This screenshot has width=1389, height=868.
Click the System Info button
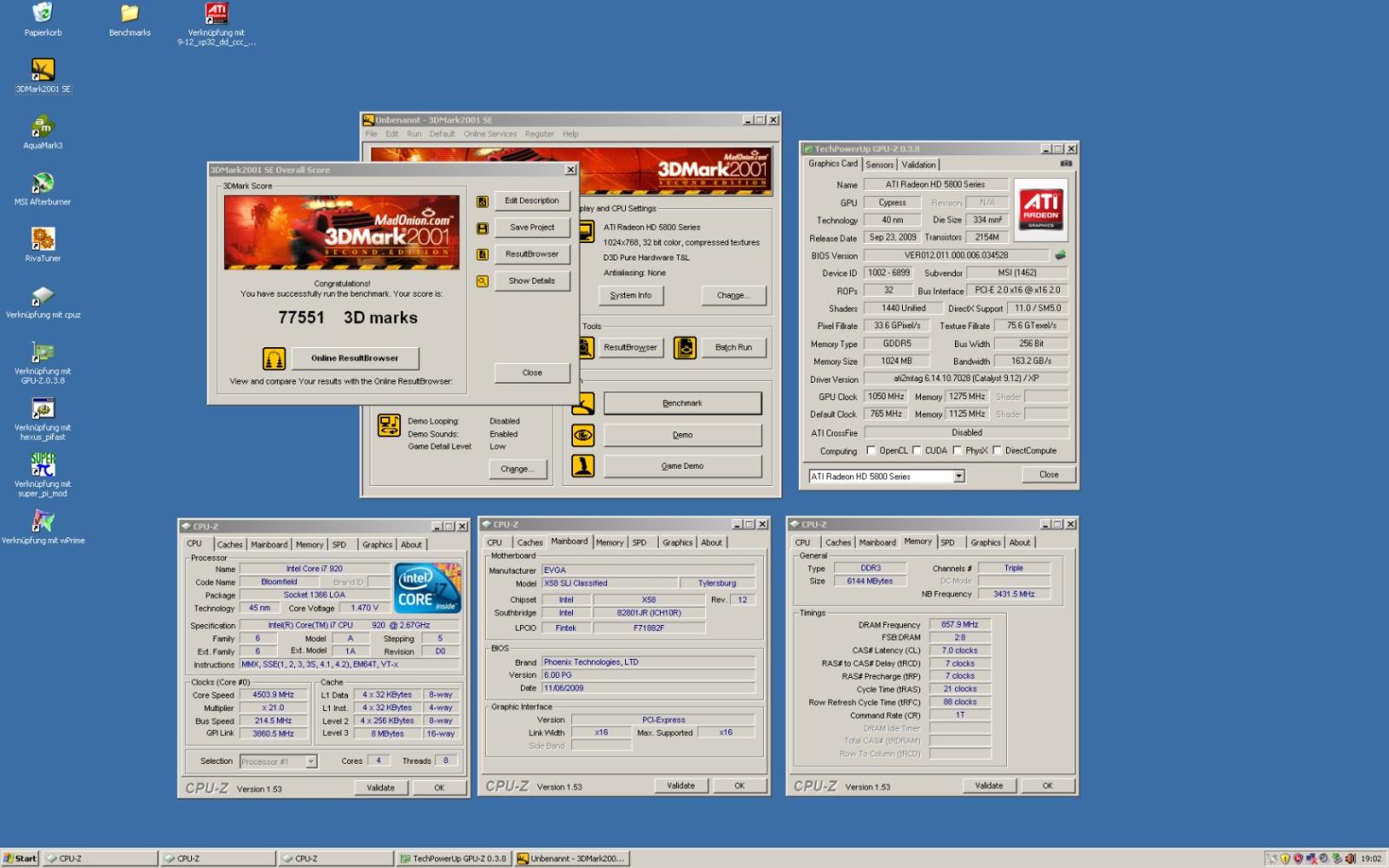pos(630,295)
